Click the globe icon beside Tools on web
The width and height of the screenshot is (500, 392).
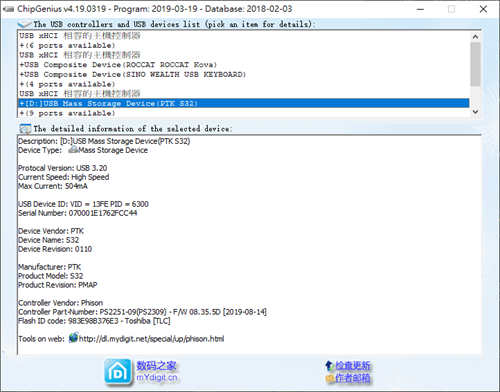tap(73, 337)
